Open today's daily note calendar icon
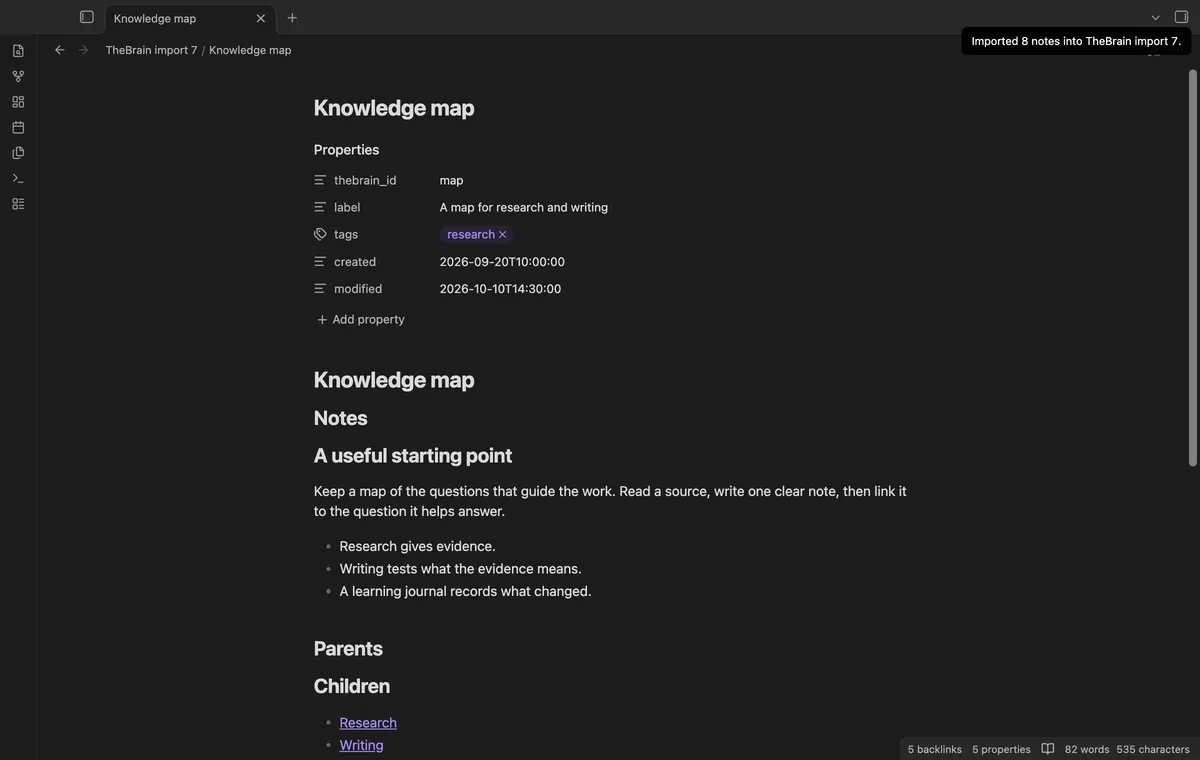The width and height of the screenshot is (1200, 760). point(18,127)
